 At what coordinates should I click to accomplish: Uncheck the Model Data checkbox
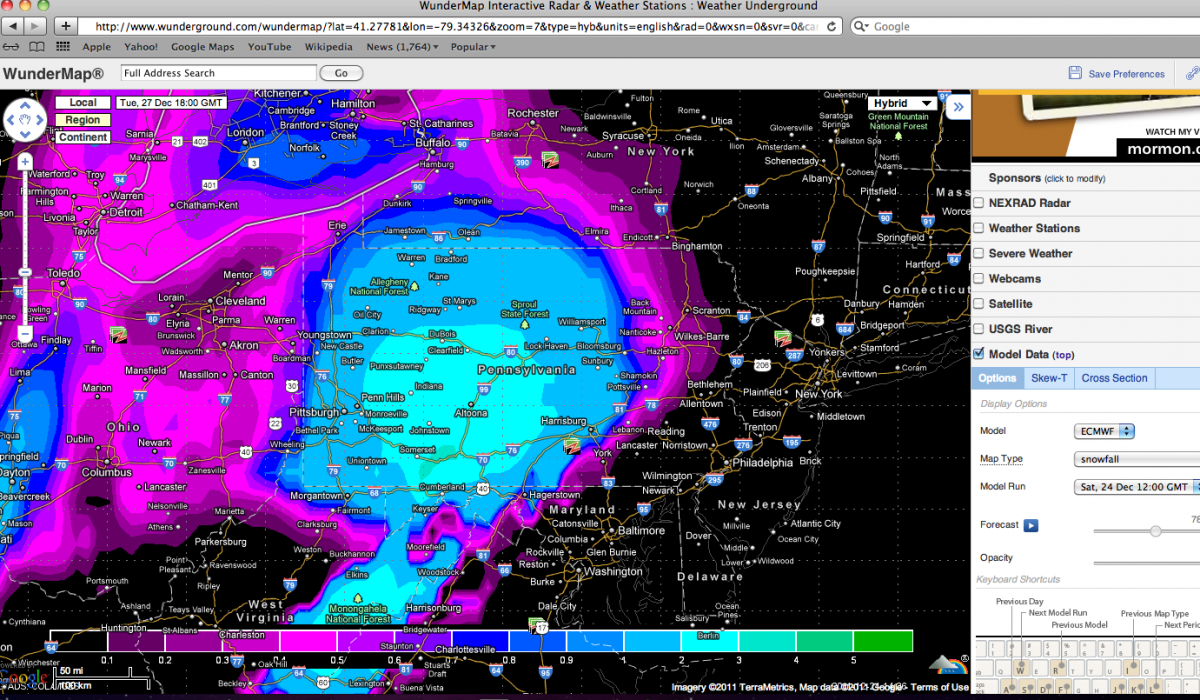pyautogui.click(x=979, y=354)
